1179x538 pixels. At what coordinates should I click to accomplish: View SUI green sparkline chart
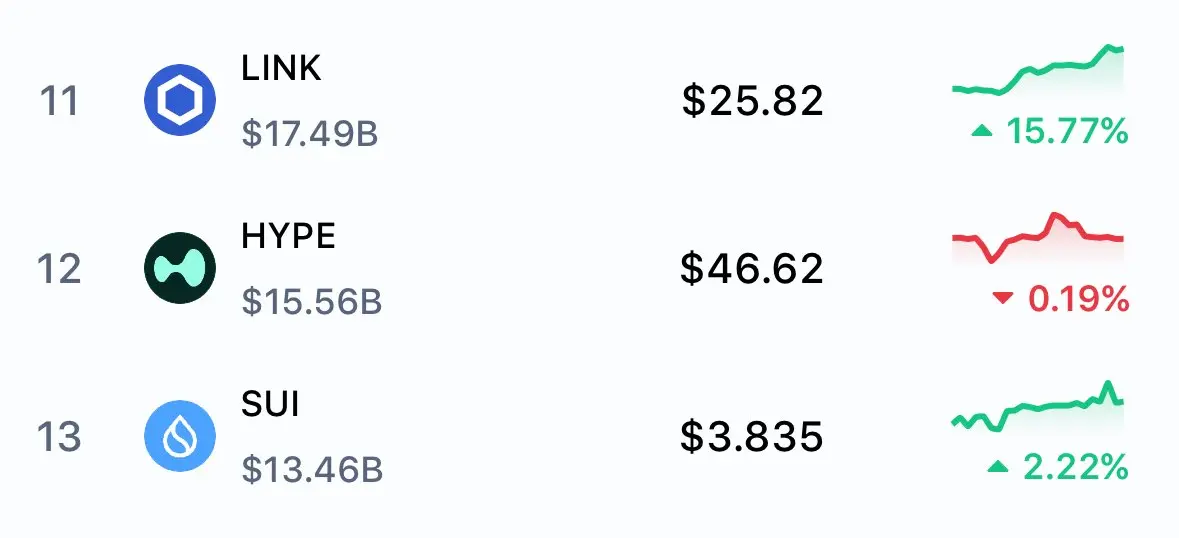1038,407
